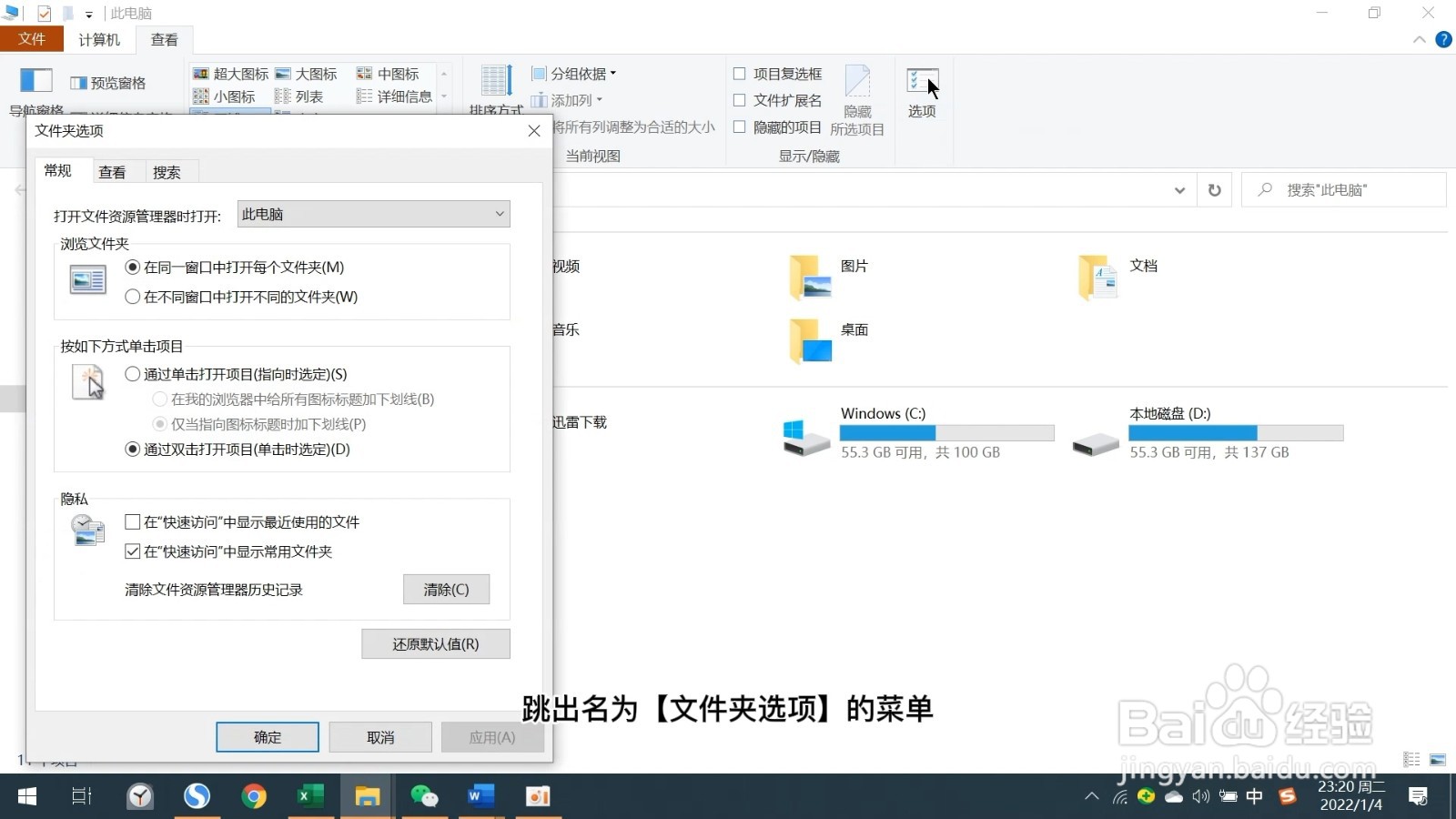Launch Chrome from taskbar
This screenshot has height=819, width=1456.
[254, 796]
